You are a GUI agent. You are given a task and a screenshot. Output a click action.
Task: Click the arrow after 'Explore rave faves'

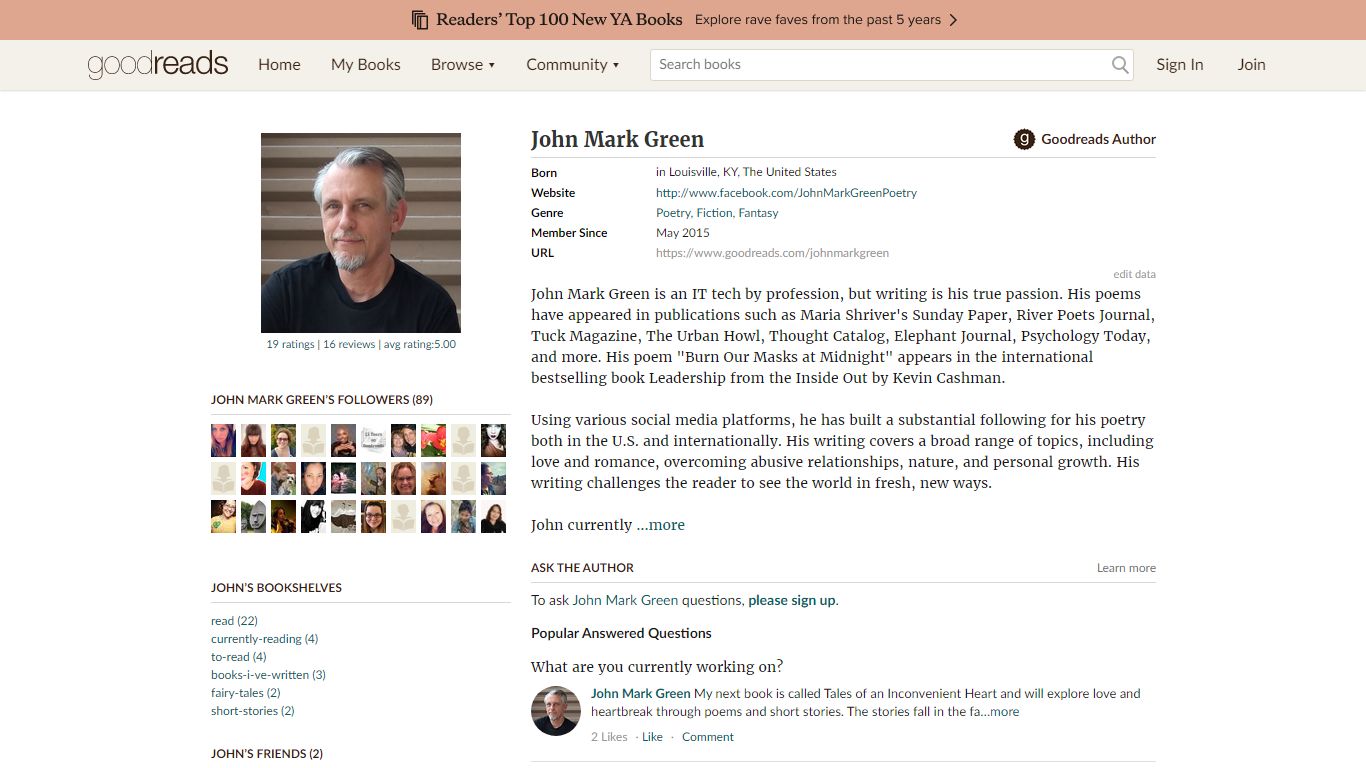click(x=953, y=20)
